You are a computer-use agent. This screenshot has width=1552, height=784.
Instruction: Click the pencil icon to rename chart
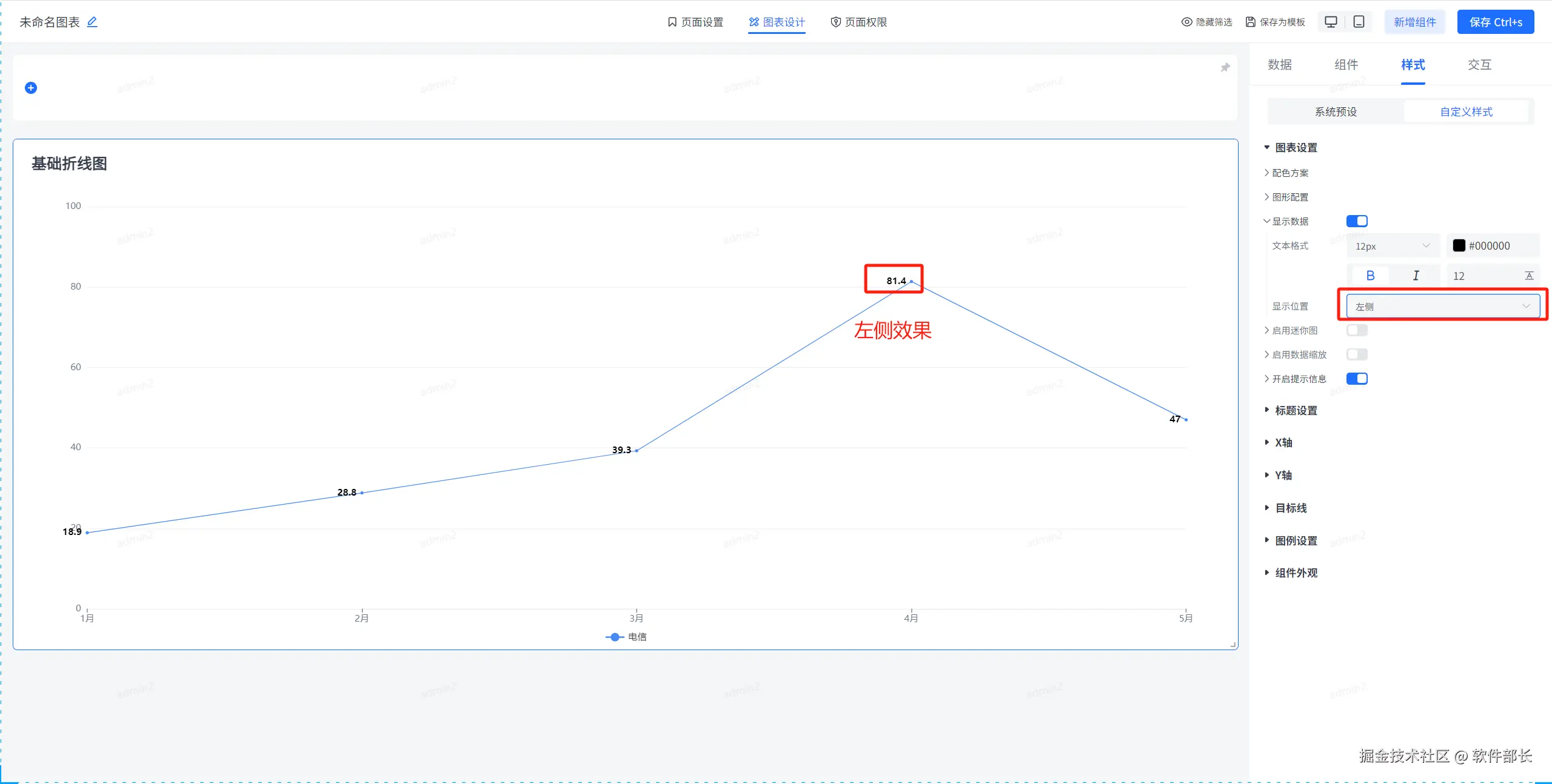point(92,22)
